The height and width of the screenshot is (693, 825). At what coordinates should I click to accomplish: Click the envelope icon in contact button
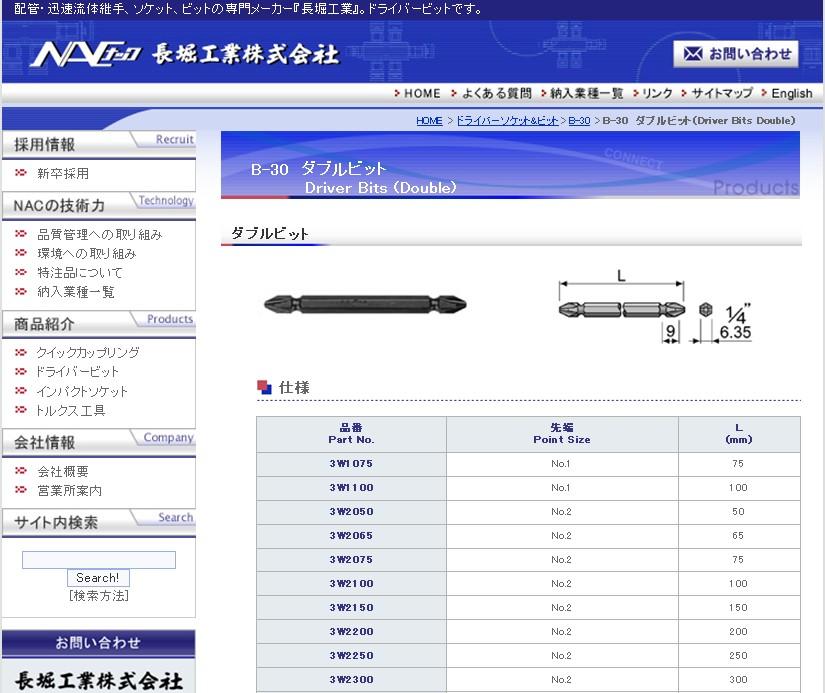[692, 54]
